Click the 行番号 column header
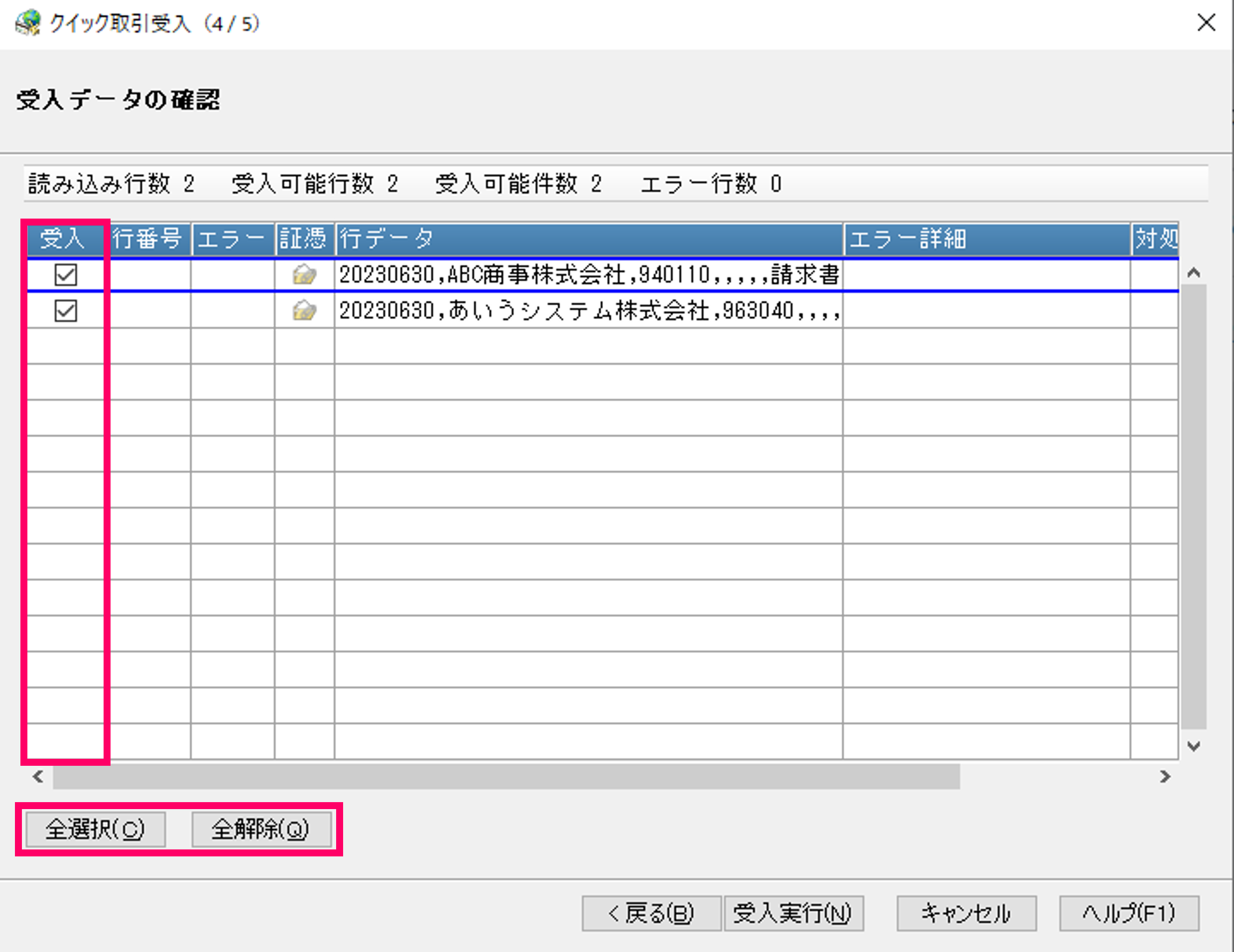Screen dimensions: 1234x952 [147, 238]
